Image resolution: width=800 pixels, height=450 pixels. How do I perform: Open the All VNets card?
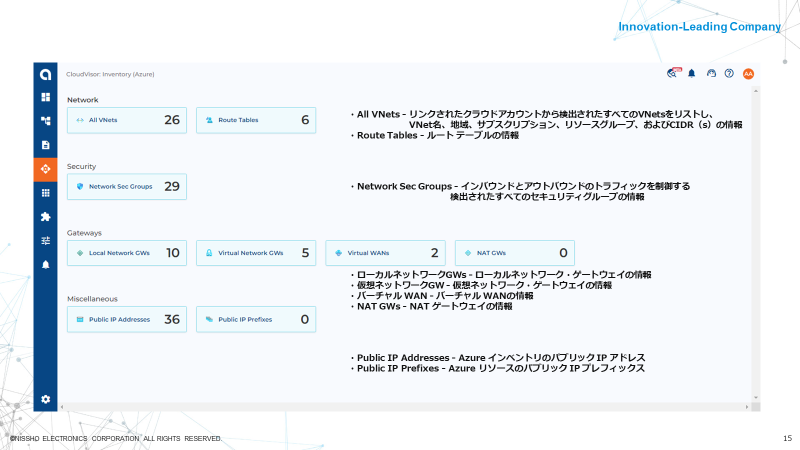126,120
